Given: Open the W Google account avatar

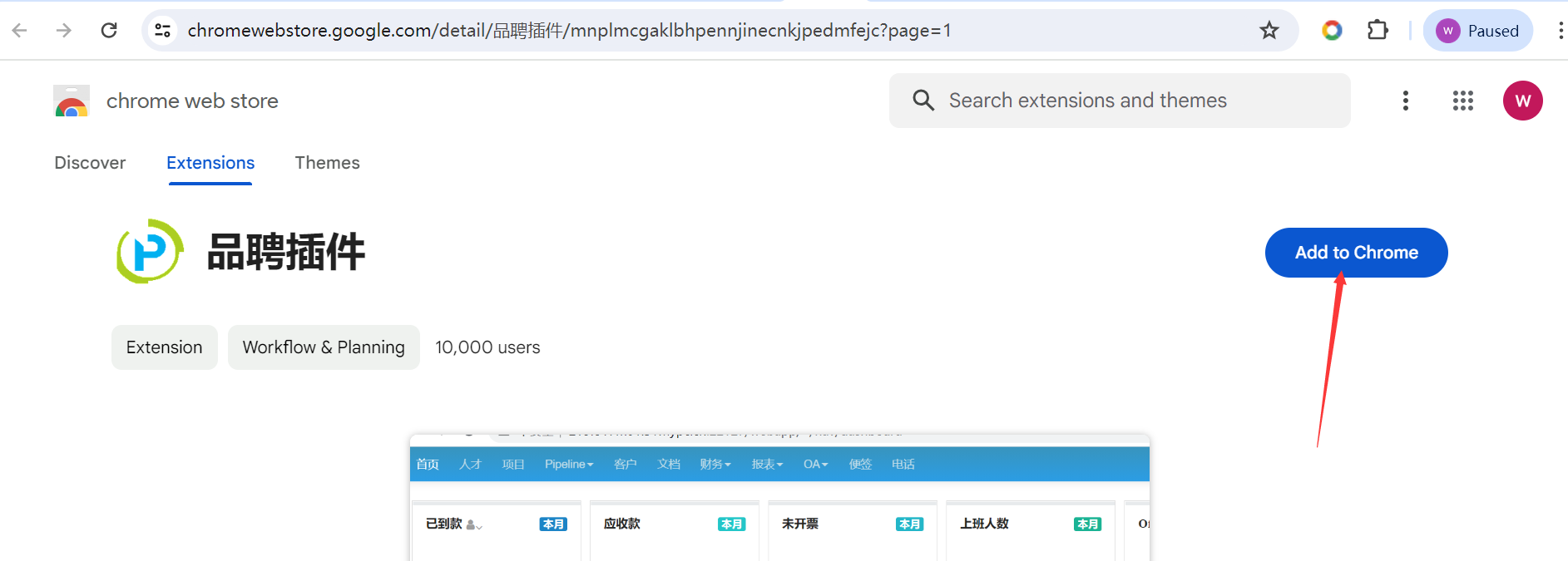Looking at the screenshot, I should [1523, 101].
